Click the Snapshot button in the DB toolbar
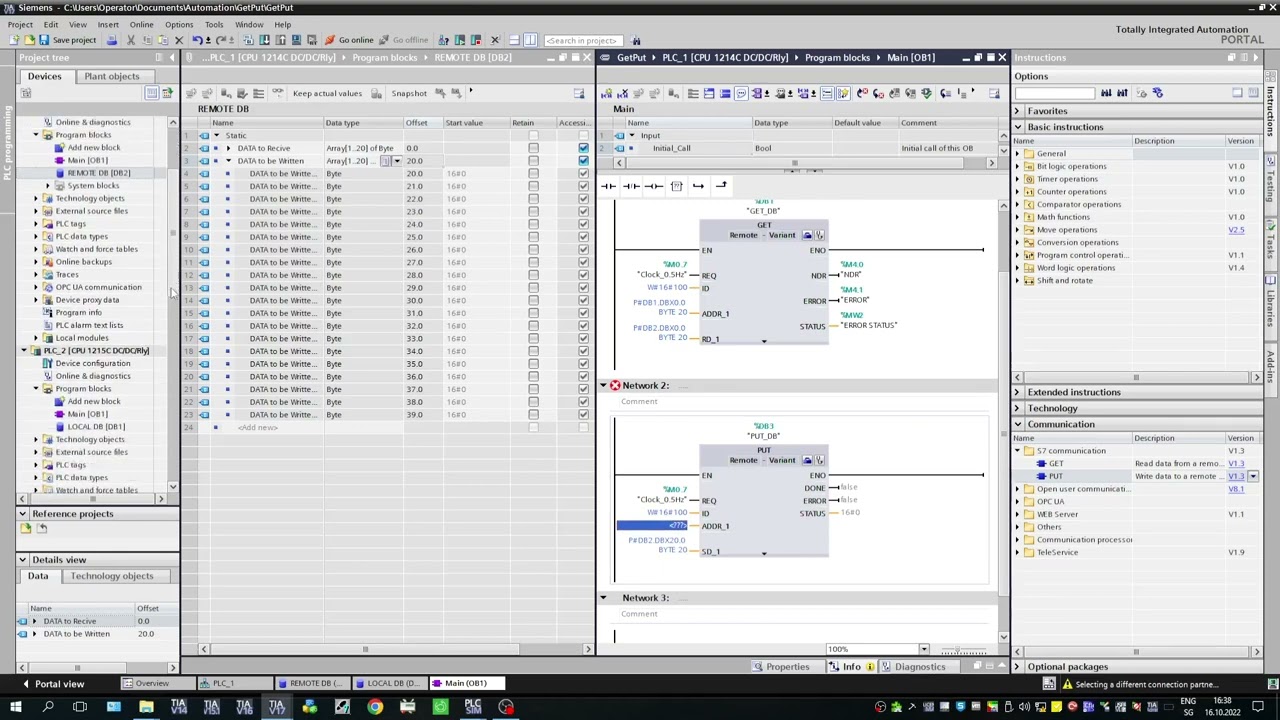This screenshot has height=720, width=1280. coord(409,93)
